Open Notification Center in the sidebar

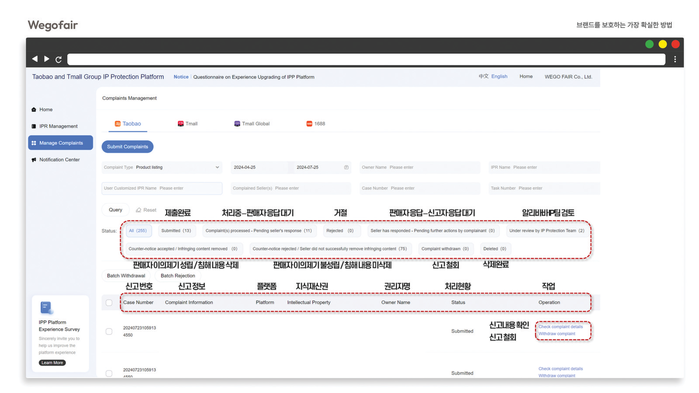click(x=59, y=160)
